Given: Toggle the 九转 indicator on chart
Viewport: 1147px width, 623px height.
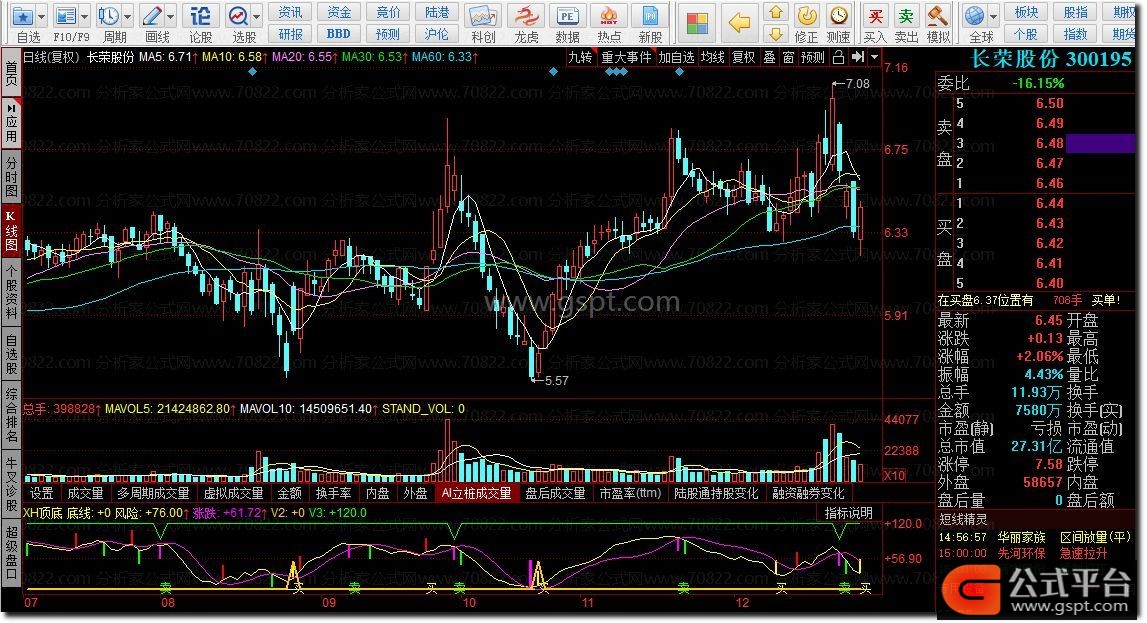Looking at the screenshot, I should [x=580, y=57].
